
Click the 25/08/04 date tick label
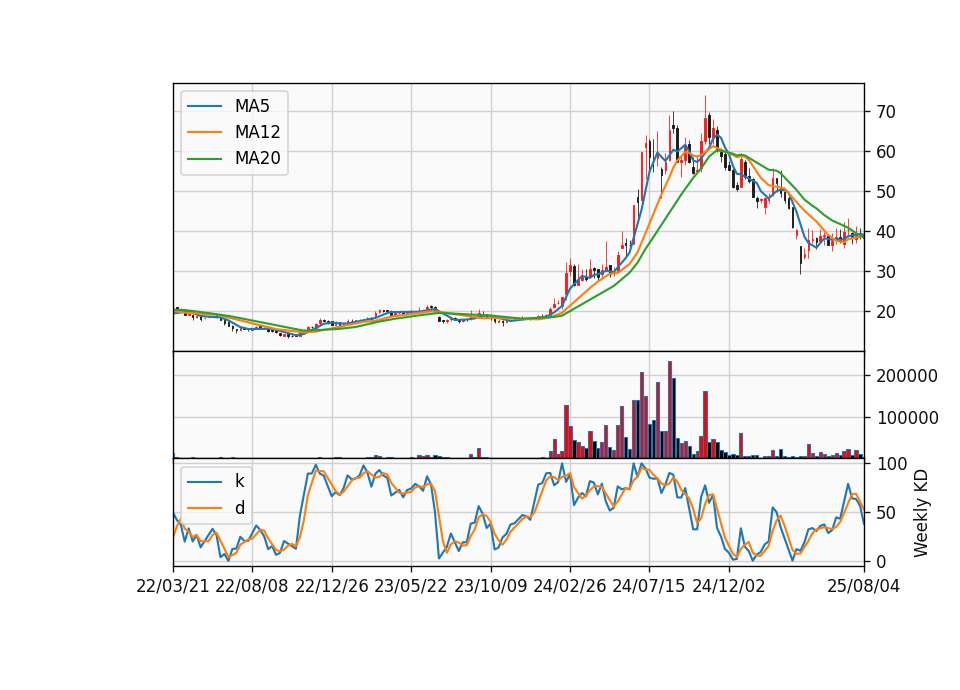click(863, 586)
